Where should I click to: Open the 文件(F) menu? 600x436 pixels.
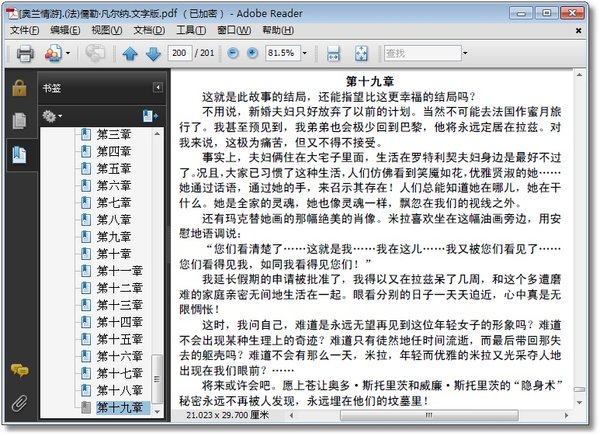[24, 30]
